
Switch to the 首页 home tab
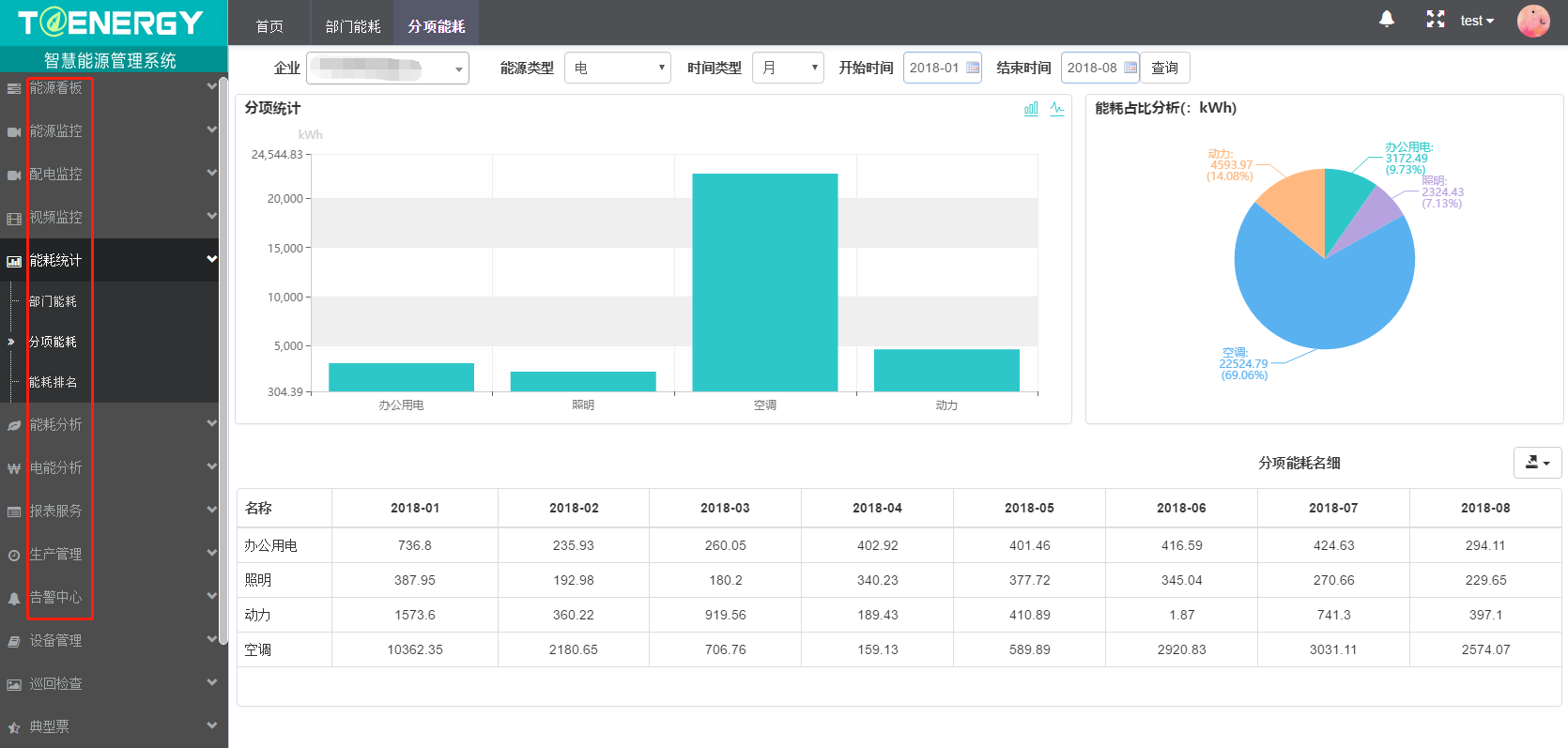(x=269, y=26)
